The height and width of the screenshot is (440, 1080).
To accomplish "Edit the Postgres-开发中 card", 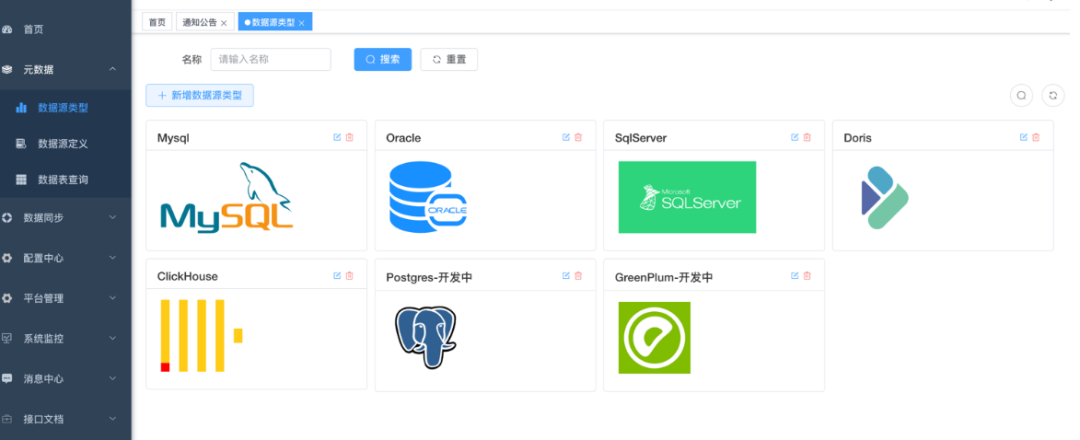I will (565, 275).
